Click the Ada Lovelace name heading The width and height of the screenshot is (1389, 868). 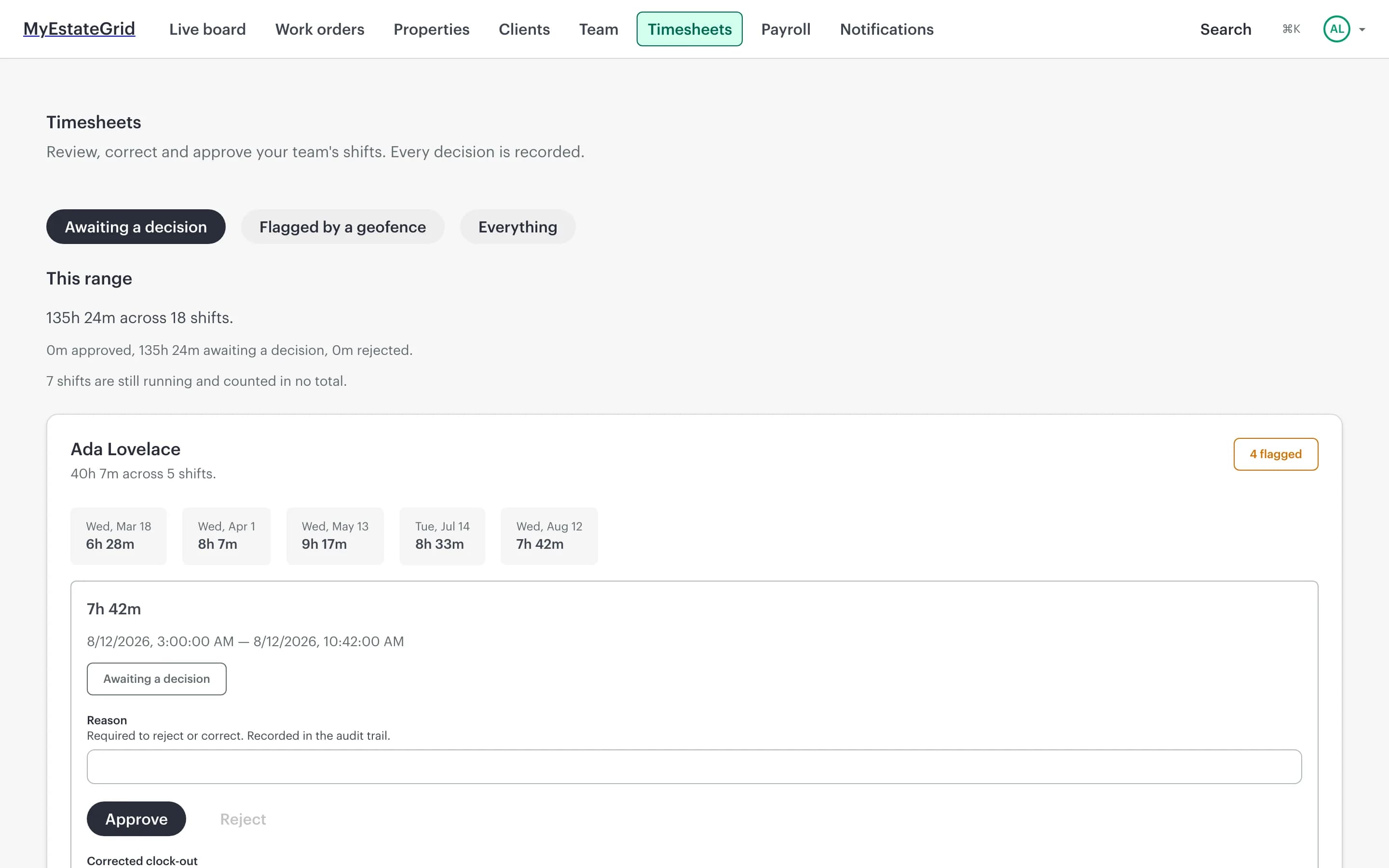(x=125, y=449)
